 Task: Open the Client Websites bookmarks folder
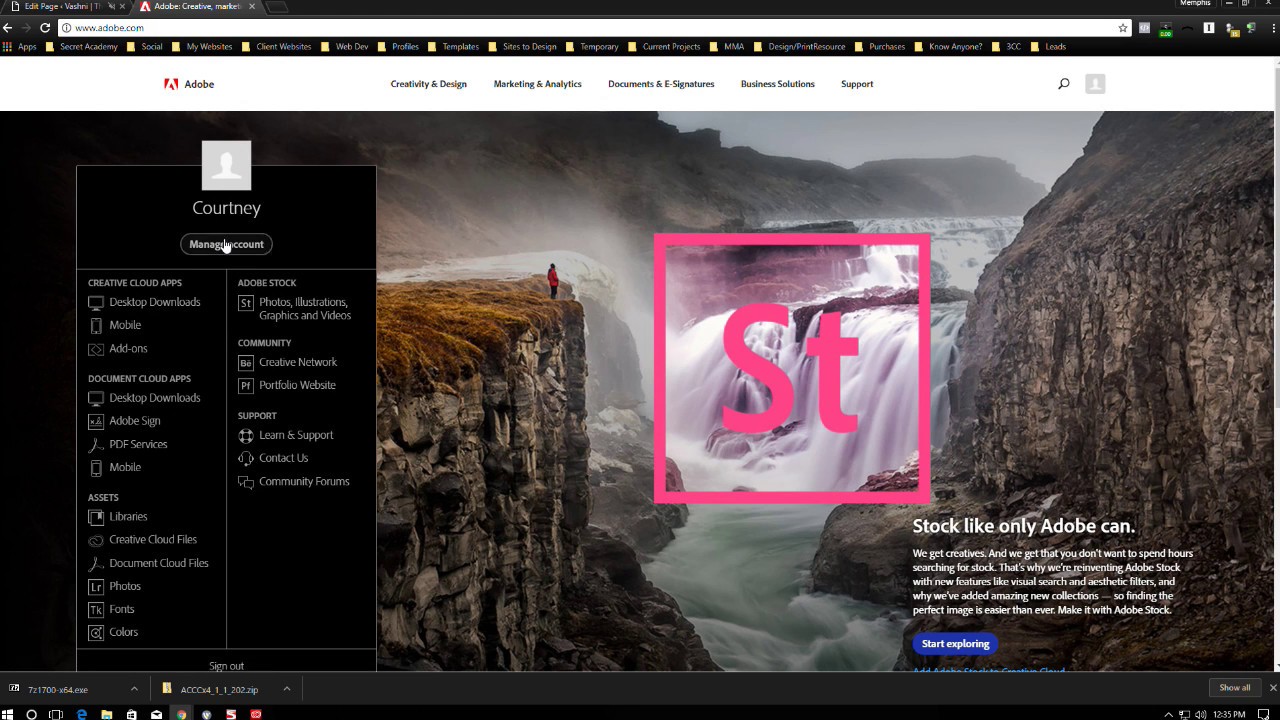pyautogui.click(x=276, y=47)
